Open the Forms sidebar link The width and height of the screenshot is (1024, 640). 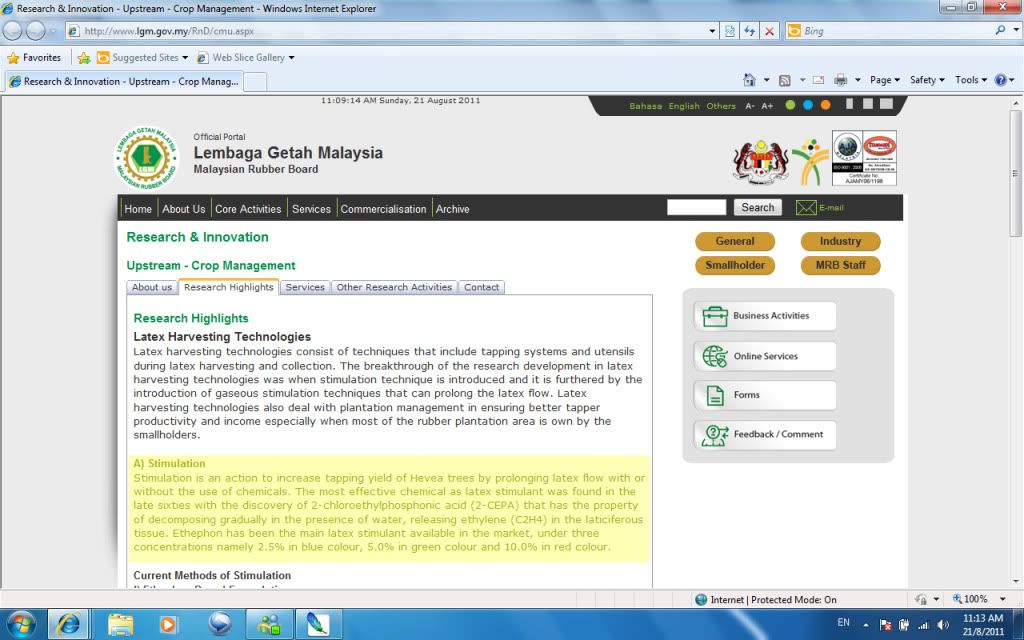(x=765, y=395)
